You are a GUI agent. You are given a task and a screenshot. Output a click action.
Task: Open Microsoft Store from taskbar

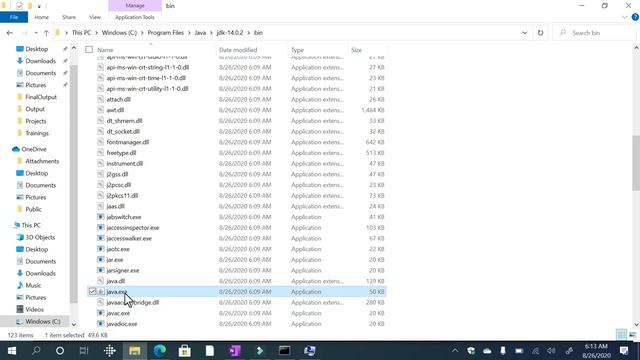(x=184, y=351)
